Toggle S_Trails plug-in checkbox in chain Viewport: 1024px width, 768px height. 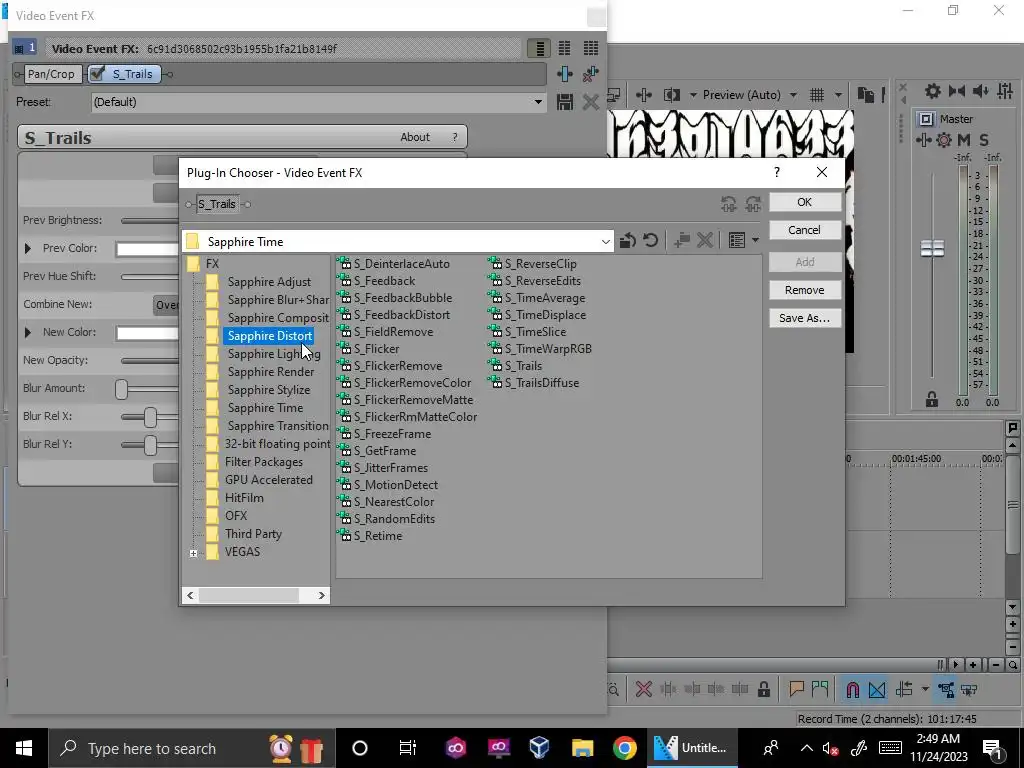click(97, 74)
